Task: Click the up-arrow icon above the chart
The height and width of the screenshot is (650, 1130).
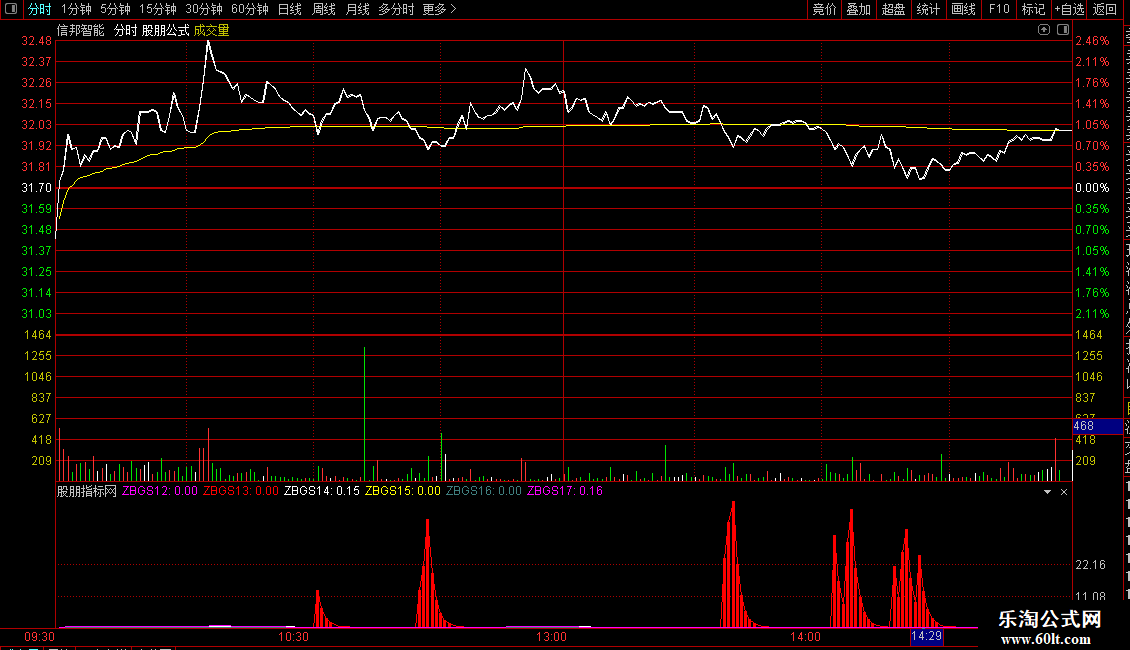Action: pyautogui.click(x=1044, y=30)
